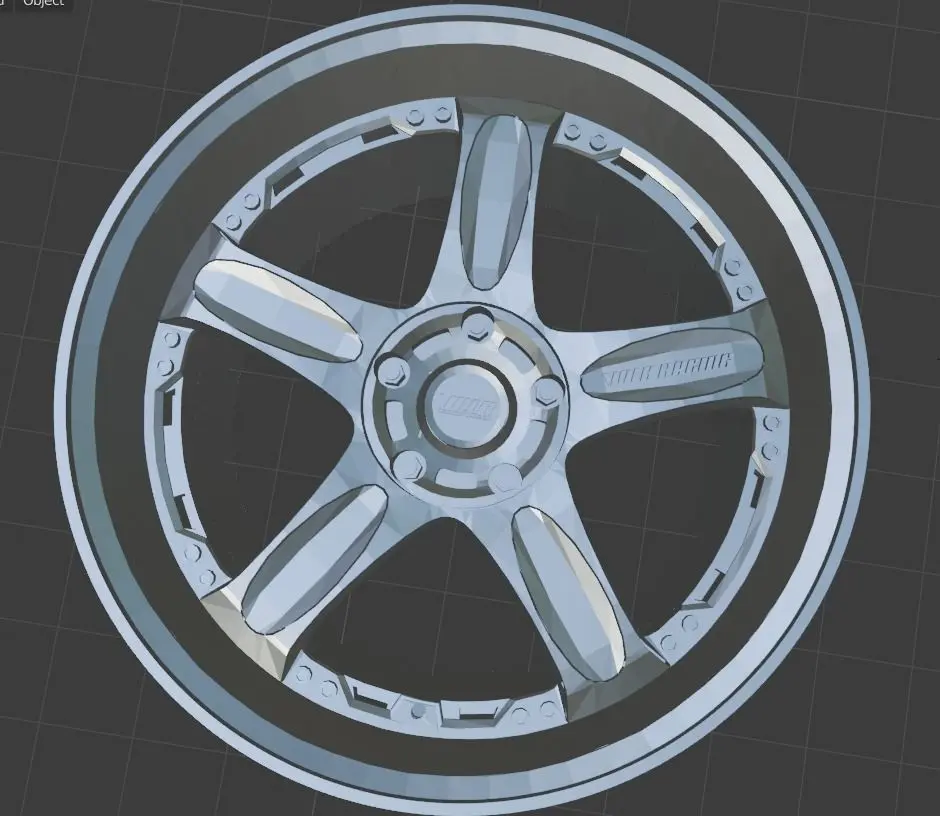Open the Object menu in the viewport header
This screenshot has width=940, height=816.
pyautogui.click(x=43, y=3)
